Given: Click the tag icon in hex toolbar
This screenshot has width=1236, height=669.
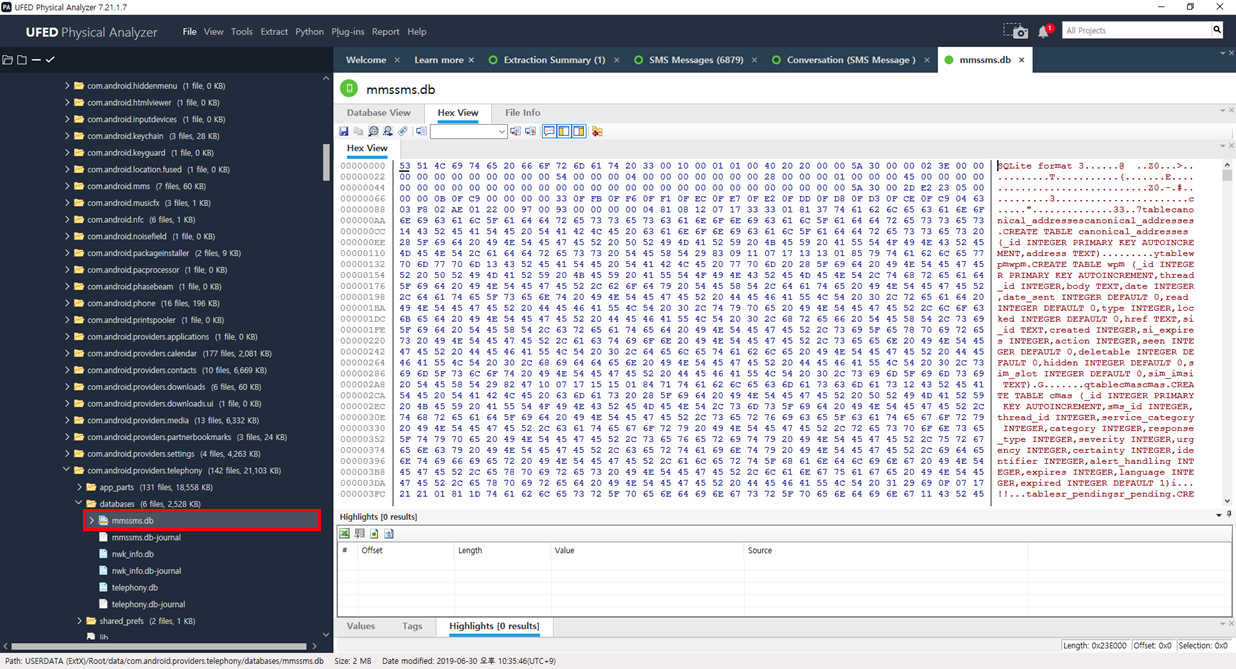Looking at the screenshot, I should click(x=403, y=131).
